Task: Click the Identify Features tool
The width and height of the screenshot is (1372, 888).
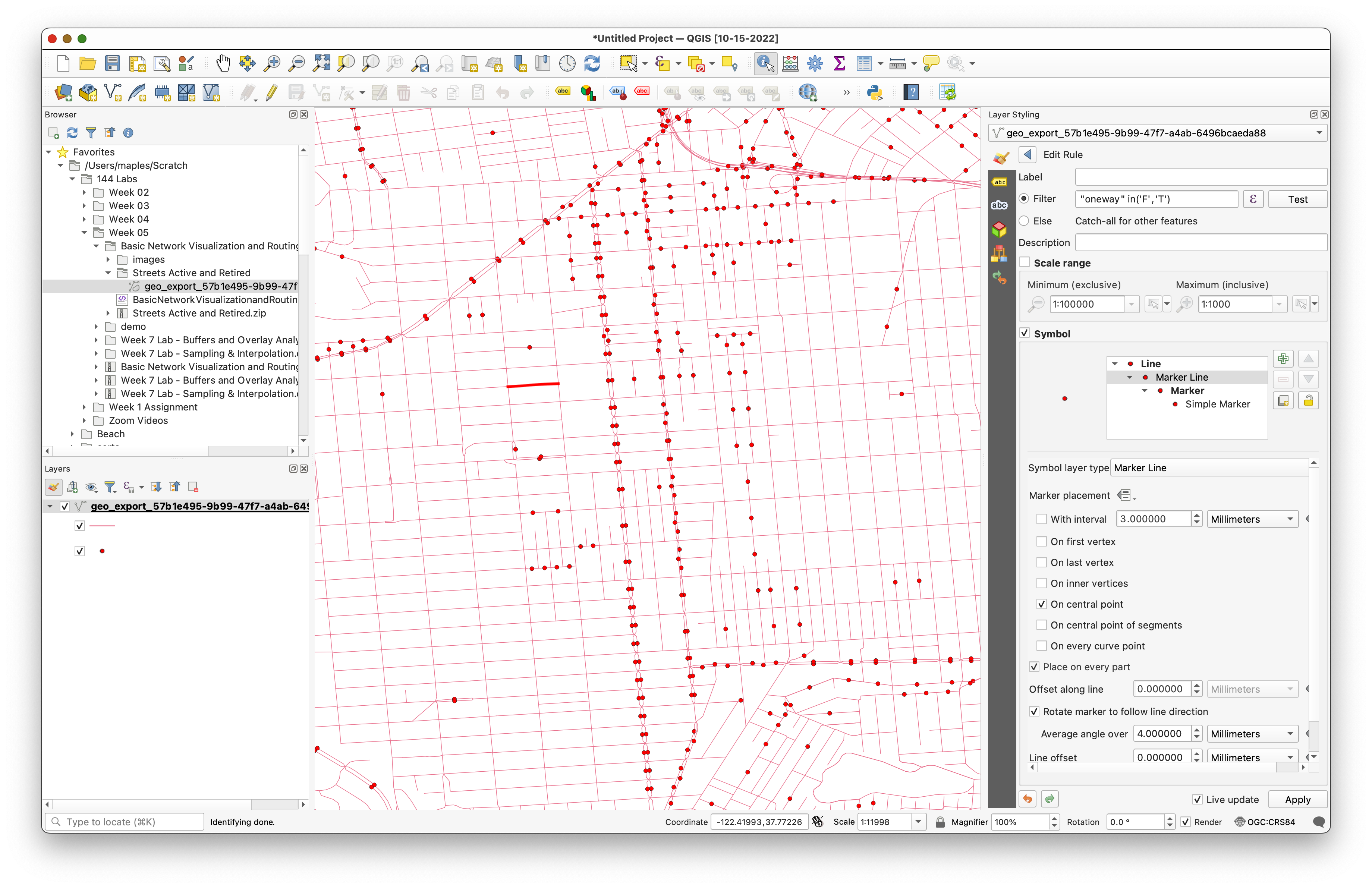Action: [x=765, y=63]
